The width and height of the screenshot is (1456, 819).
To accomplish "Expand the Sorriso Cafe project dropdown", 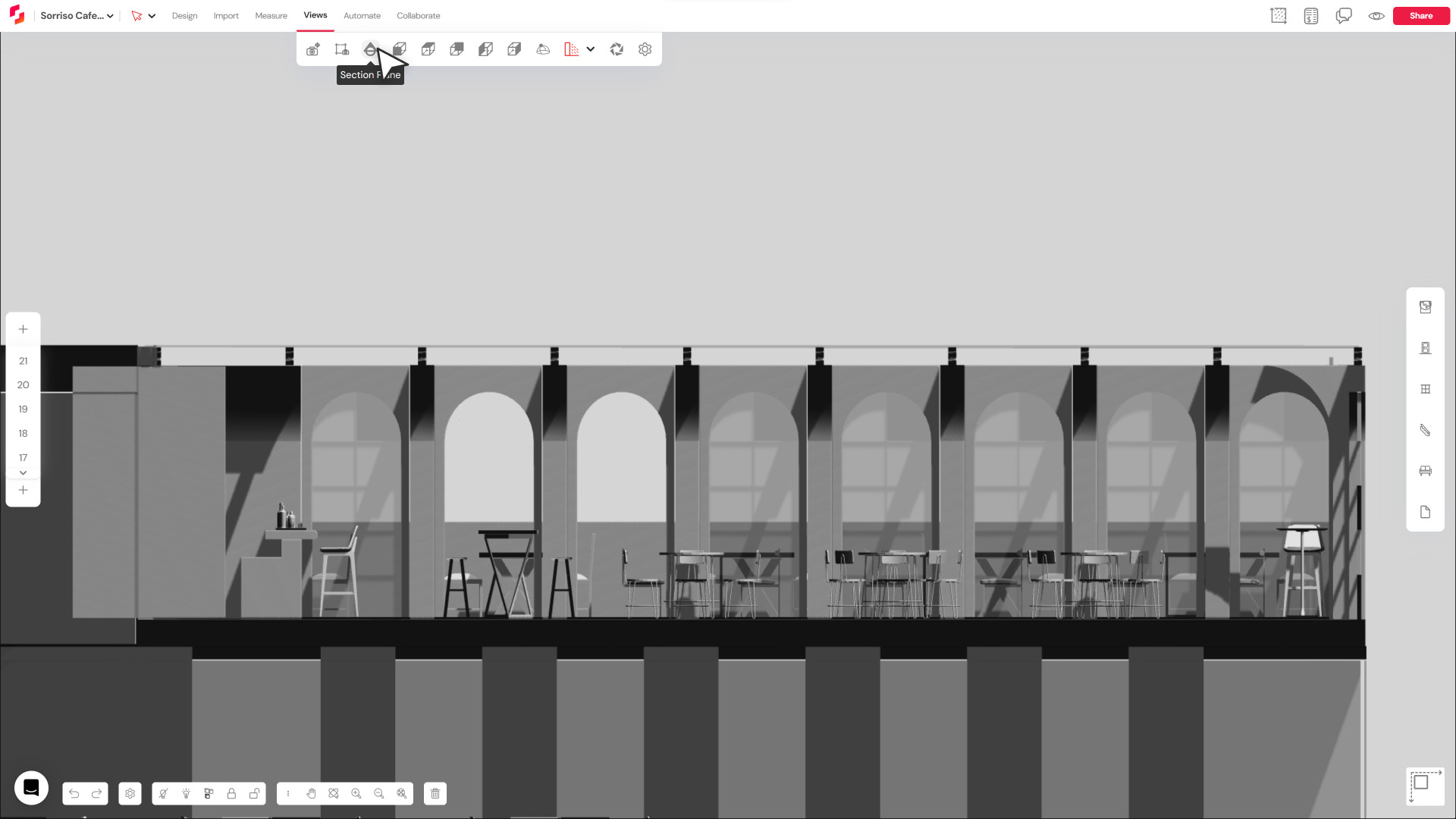I will pyautogui.click(x=110, y=16).
